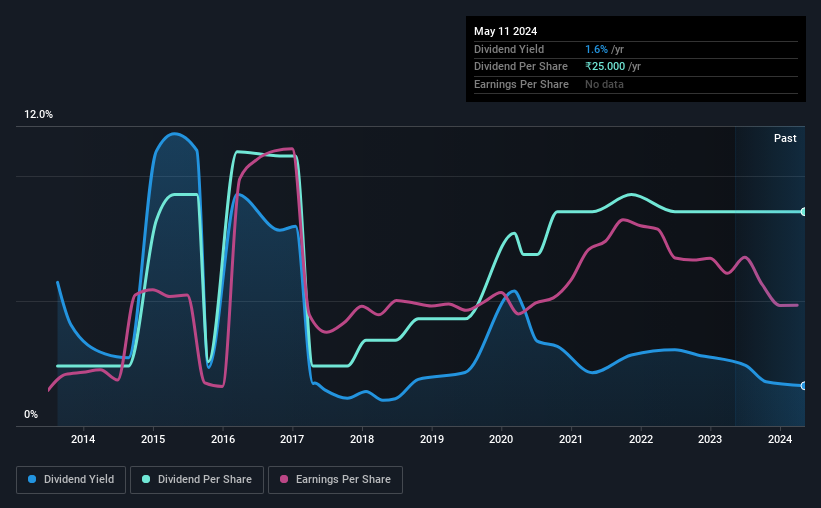Click the 0% y-axis label

(x=31, y=414)
